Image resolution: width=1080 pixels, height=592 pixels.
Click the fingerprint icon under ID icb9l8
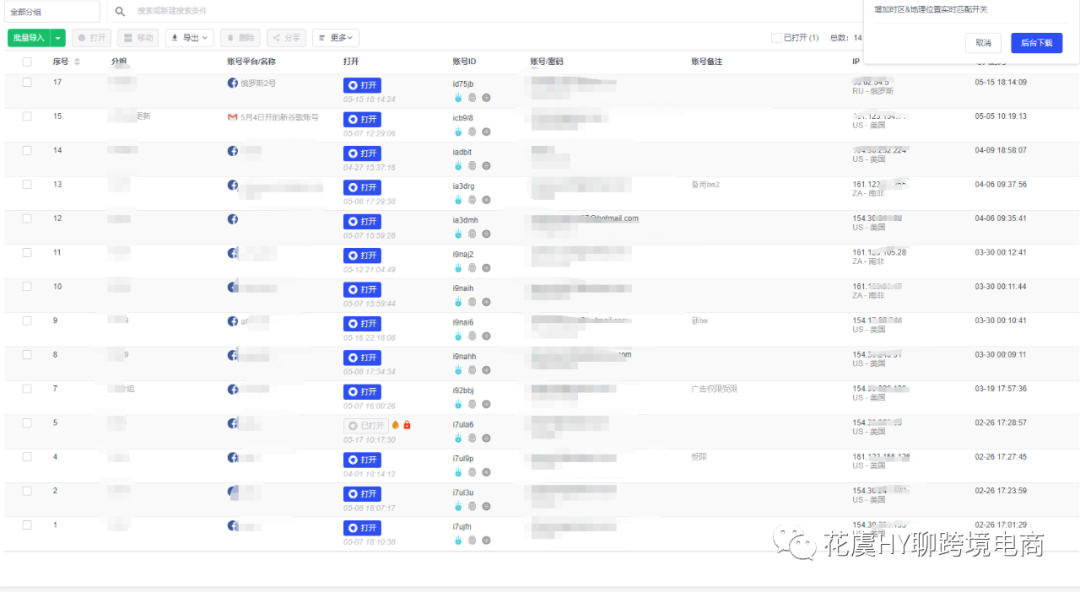(472, 132)
